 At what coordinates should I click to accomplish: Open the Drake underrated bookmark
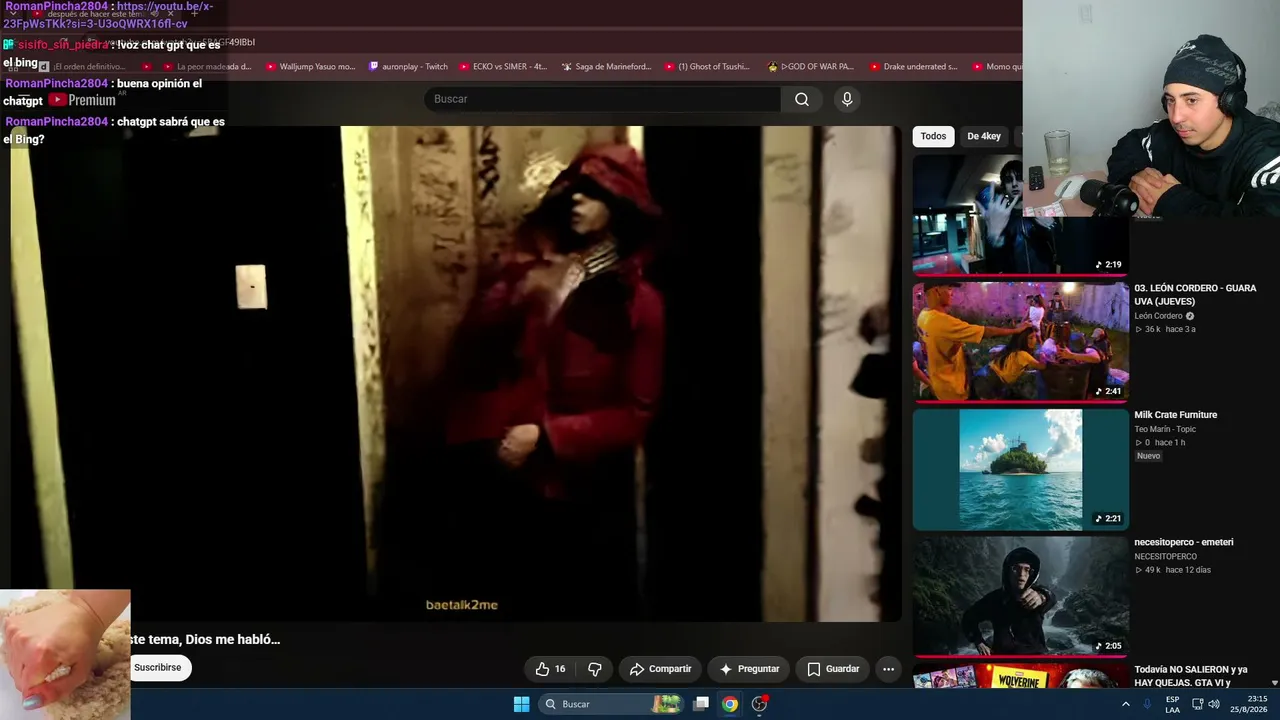(913, 67)
